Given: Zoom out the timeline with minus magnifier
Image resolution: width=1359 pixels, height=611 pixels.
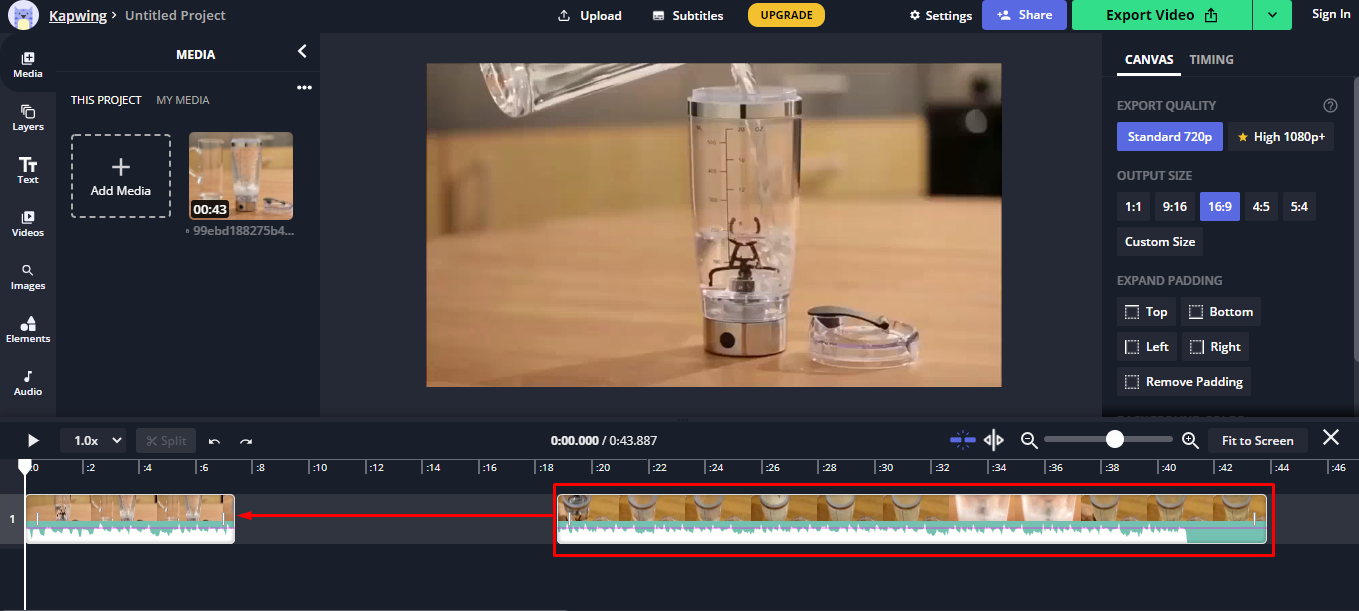Looking at the screenshot, I should (x=1028, y=440).
